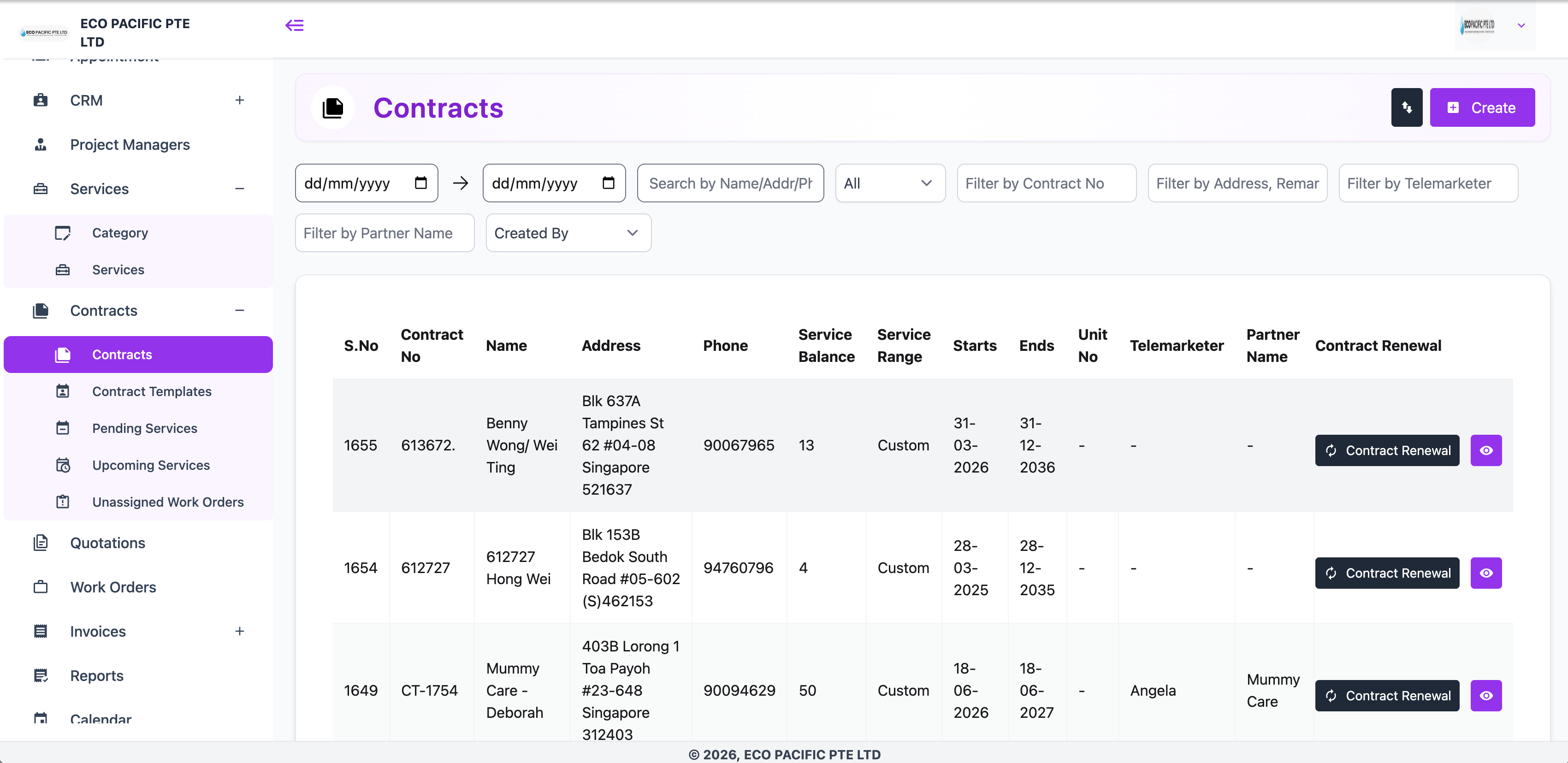Click the Search by Name/Addr field
The width and height of the screenshot is (1568, 763).
click(730, 183)
